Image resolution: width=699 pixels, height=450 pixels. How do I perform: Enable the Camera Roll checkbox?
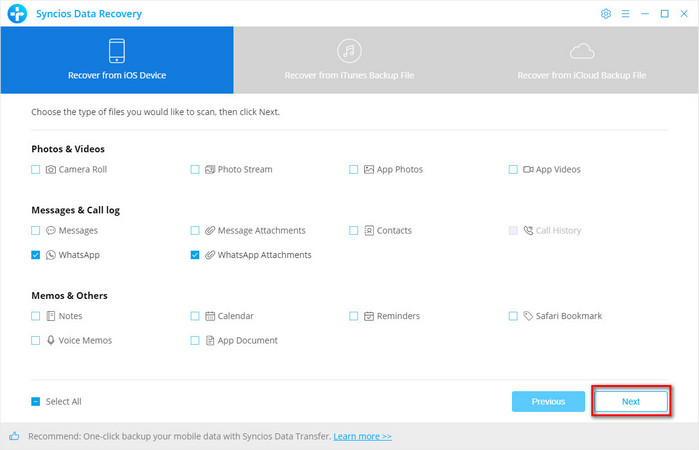click(36, 169)
